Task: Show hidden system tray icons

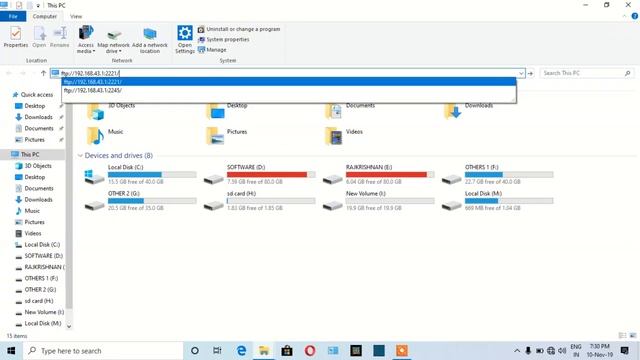Action: coord(517,351)
